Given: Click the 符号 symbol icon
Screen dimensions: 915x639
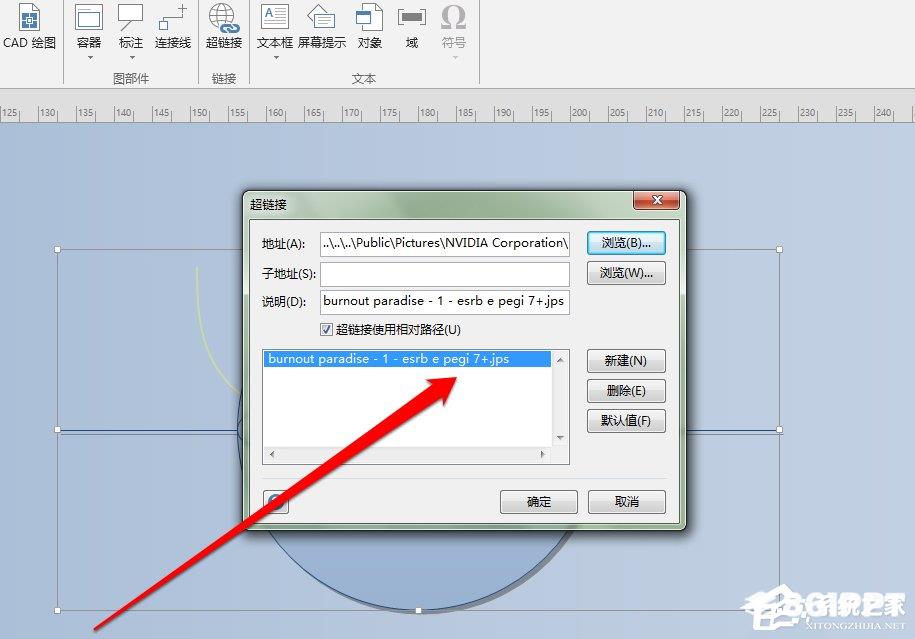Looking at the screenshot, I should coord(453,18).
